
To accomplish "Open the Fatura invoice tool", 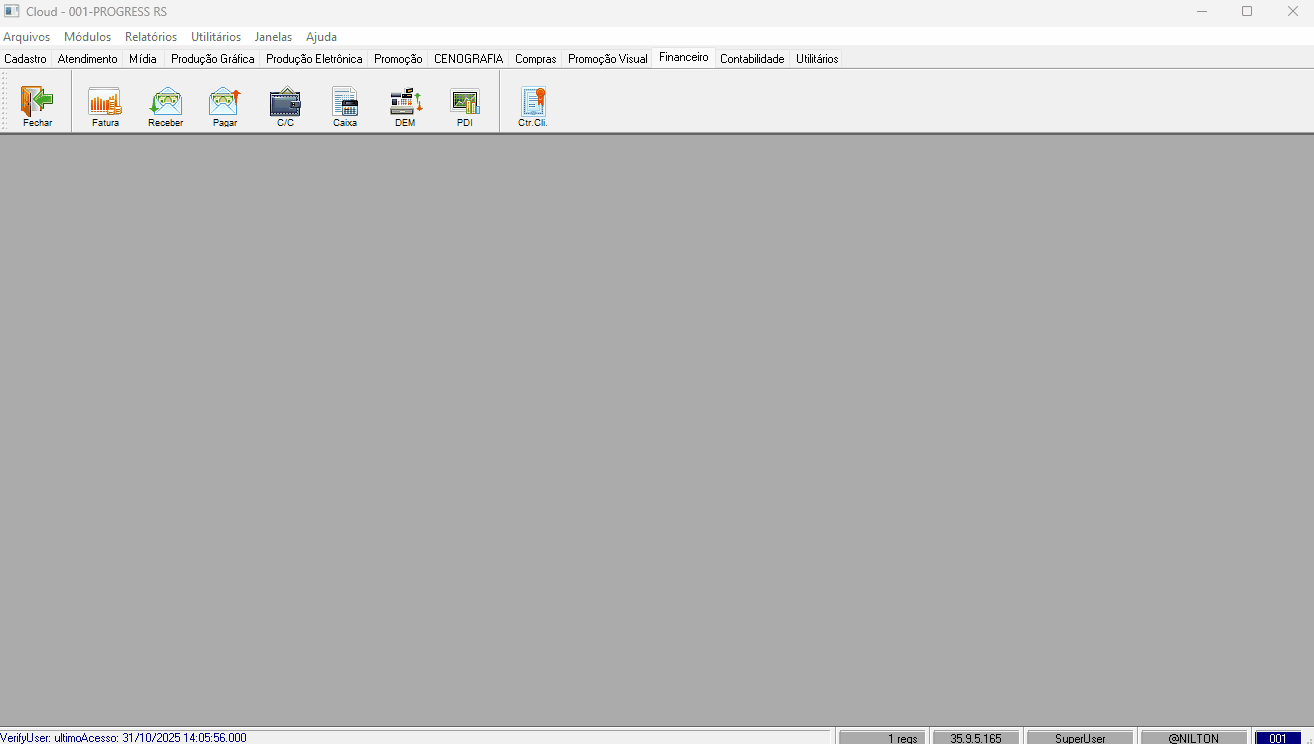I will (105, 103).
